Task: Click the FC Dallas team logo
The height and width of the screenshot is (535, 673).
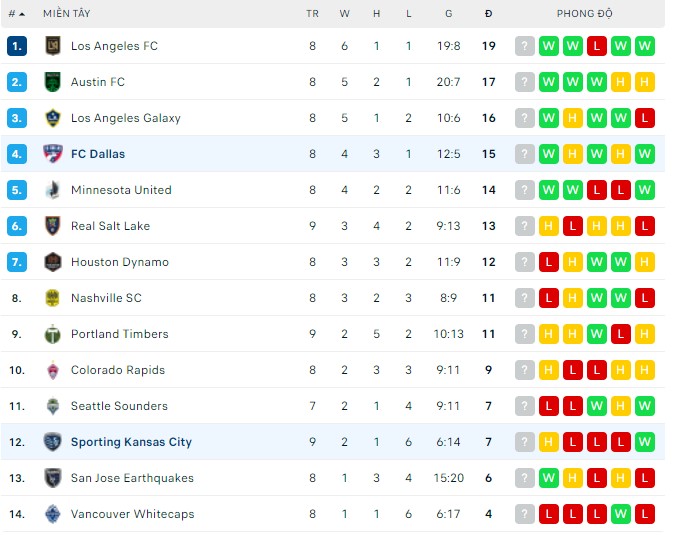Action: click(53, 154)
